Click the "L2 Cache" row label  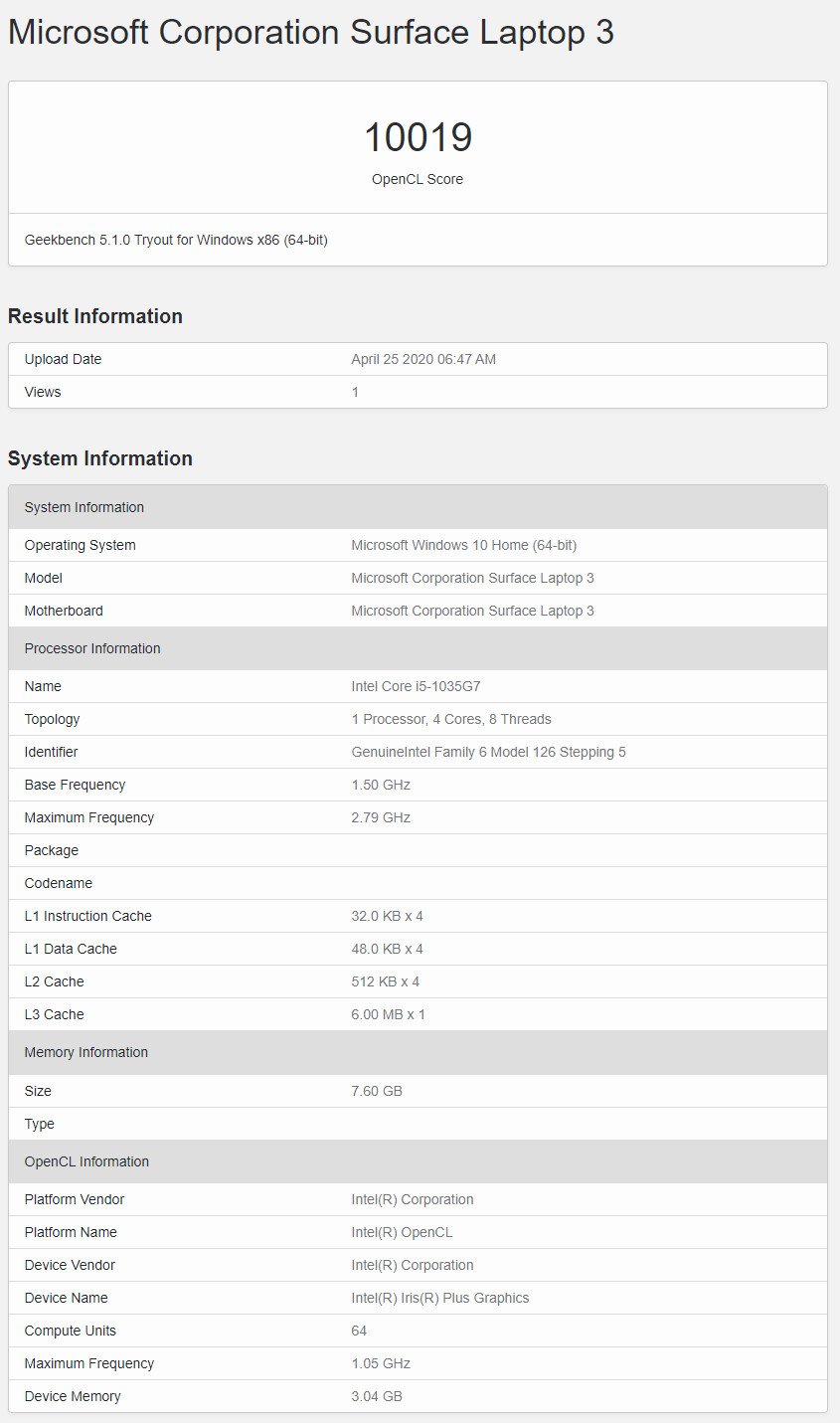55,981
